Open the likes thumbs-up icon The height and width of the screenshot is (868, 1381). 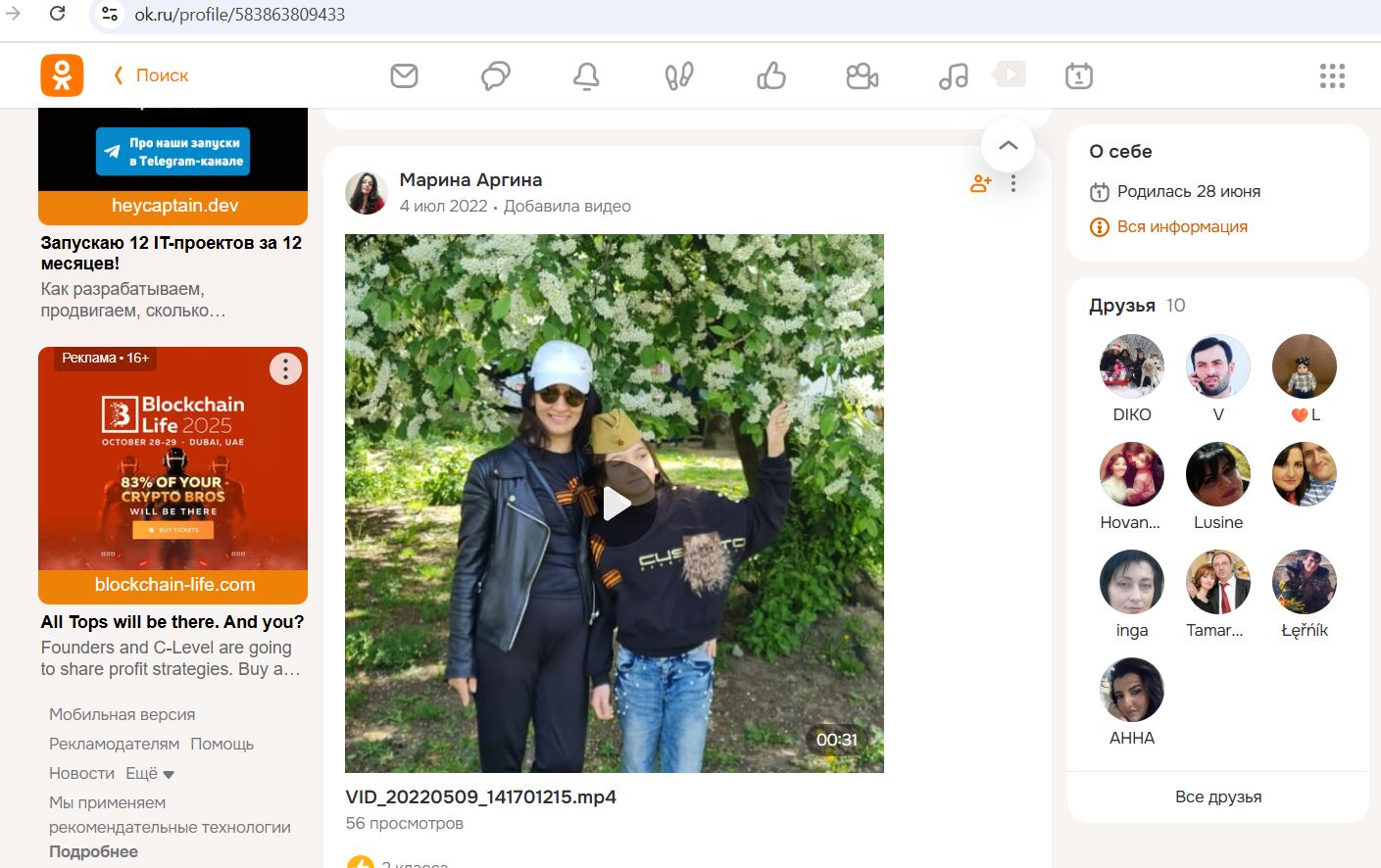pyautogui.click(x=771, y=75)
